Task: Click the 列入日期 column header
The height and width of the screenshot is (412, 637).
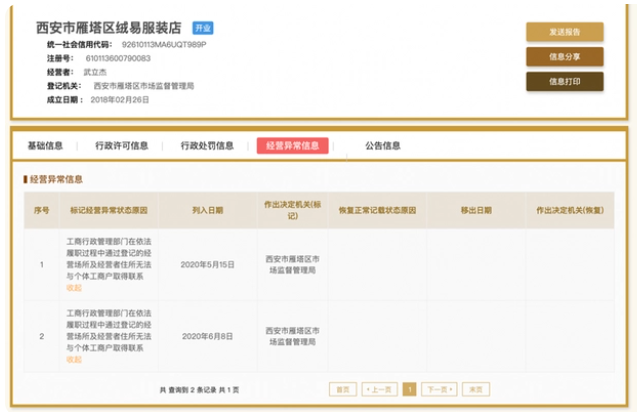Action: point(208,210)
